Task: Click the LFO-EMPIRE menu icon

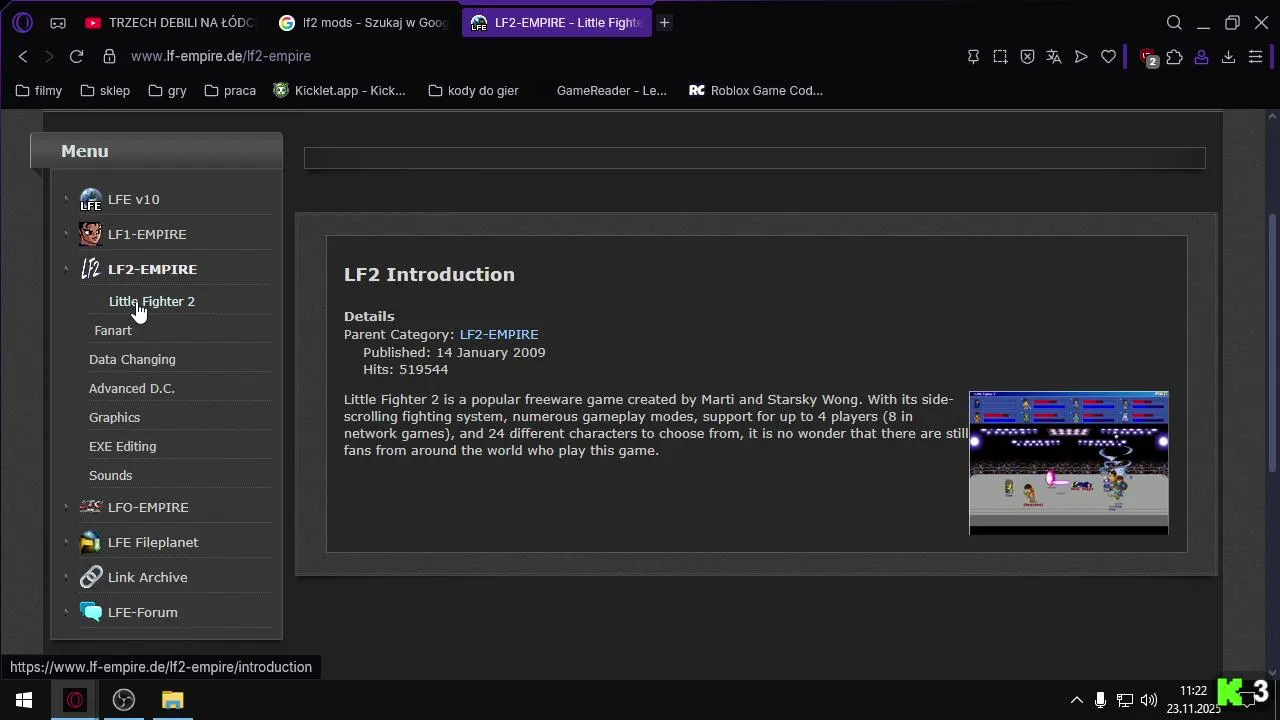Action: pyautogui.click(x=91, y=507)
